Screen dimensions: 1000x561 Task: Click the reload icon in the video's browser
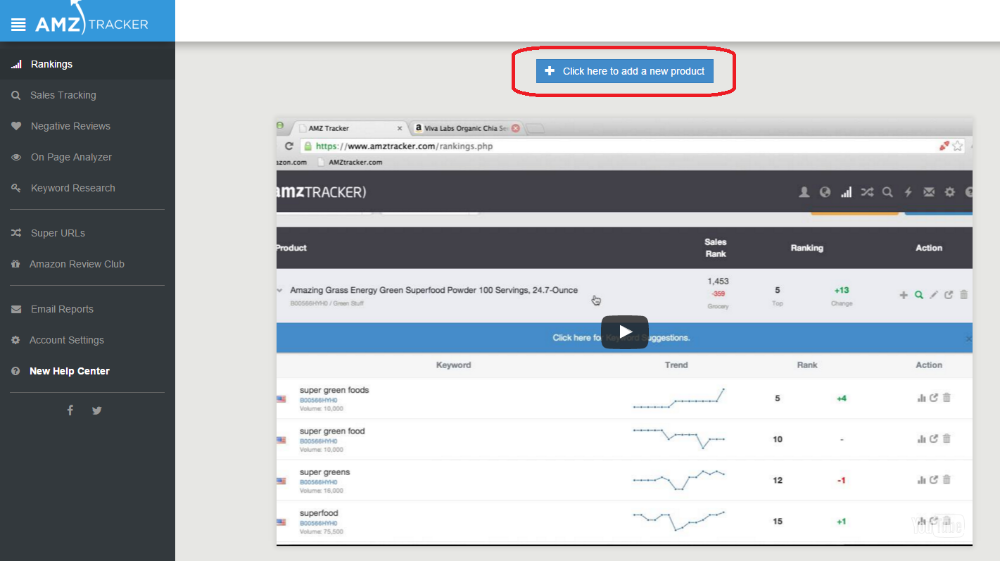(x=289, y=146)
